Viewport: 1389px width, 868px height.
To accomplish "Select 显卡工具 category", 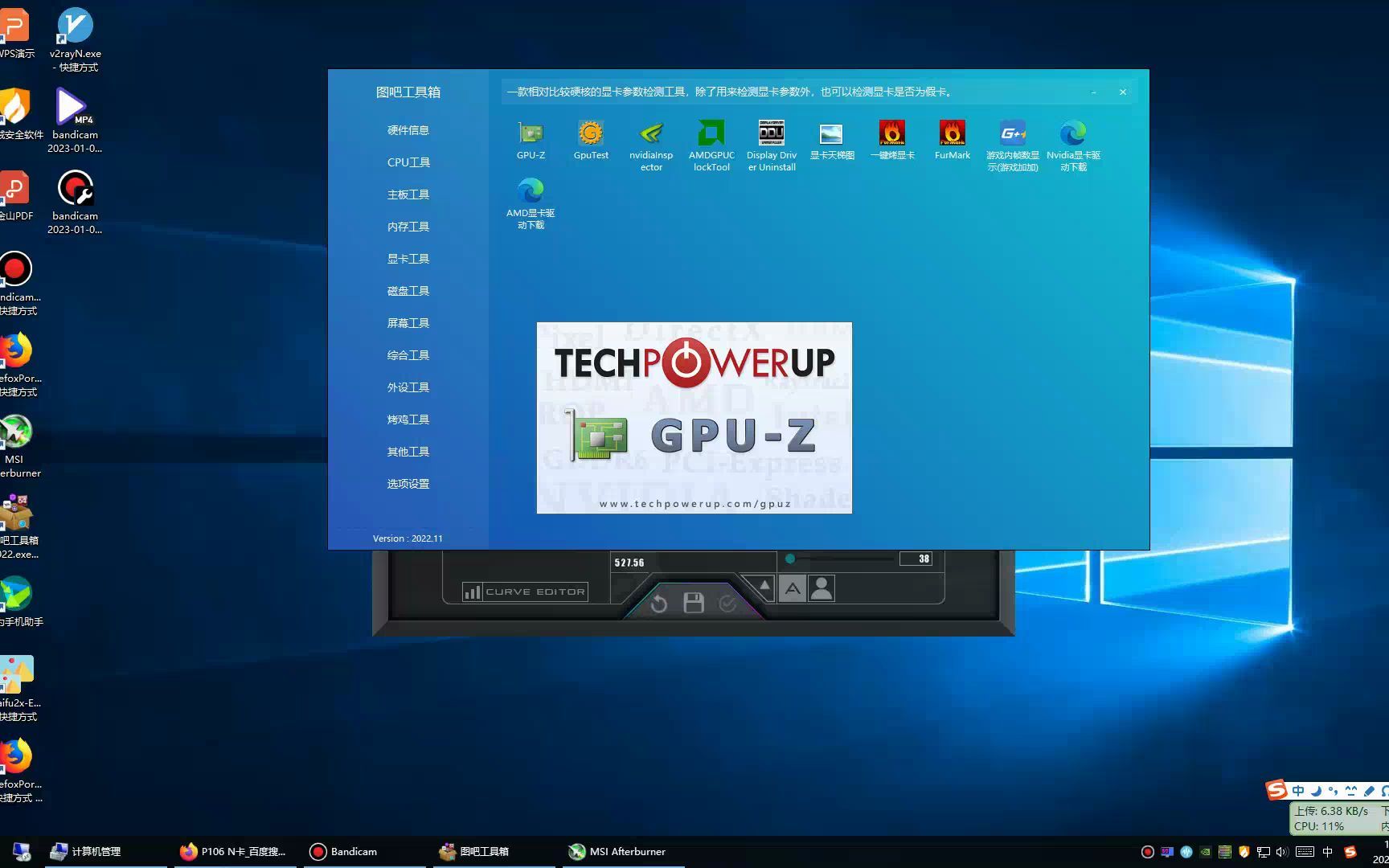I will click(x=408, y=259).
